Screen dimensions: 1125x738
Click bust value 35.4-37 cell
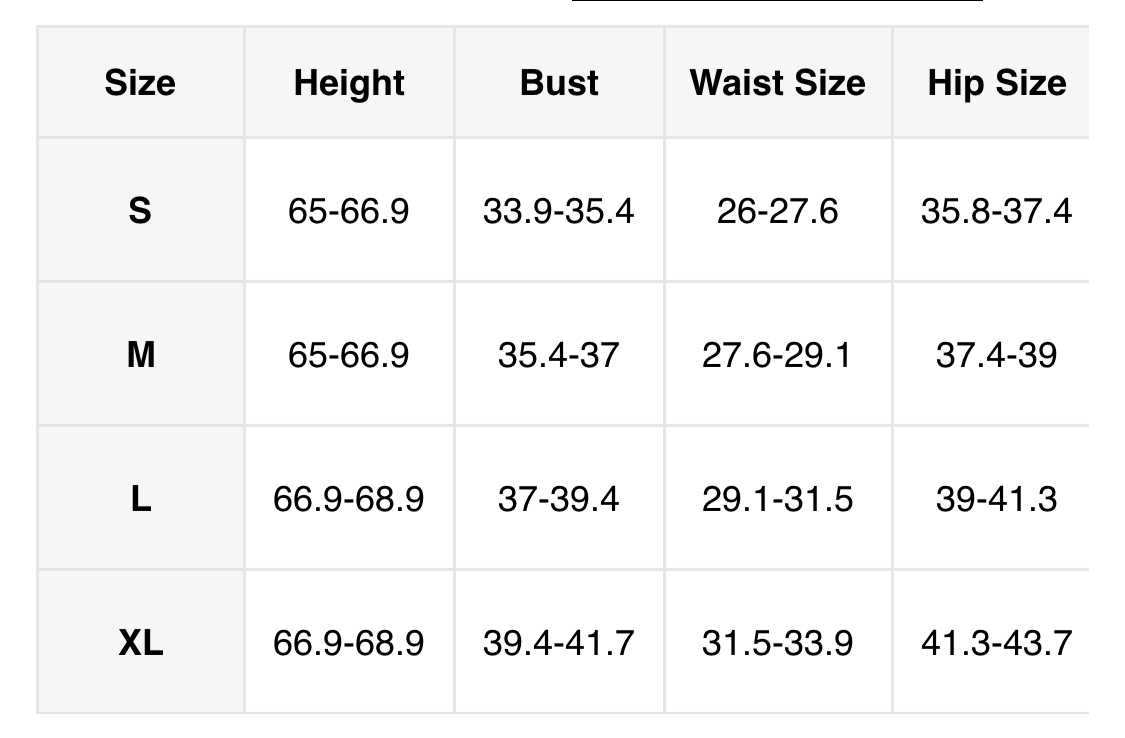[x=559, y=355]
